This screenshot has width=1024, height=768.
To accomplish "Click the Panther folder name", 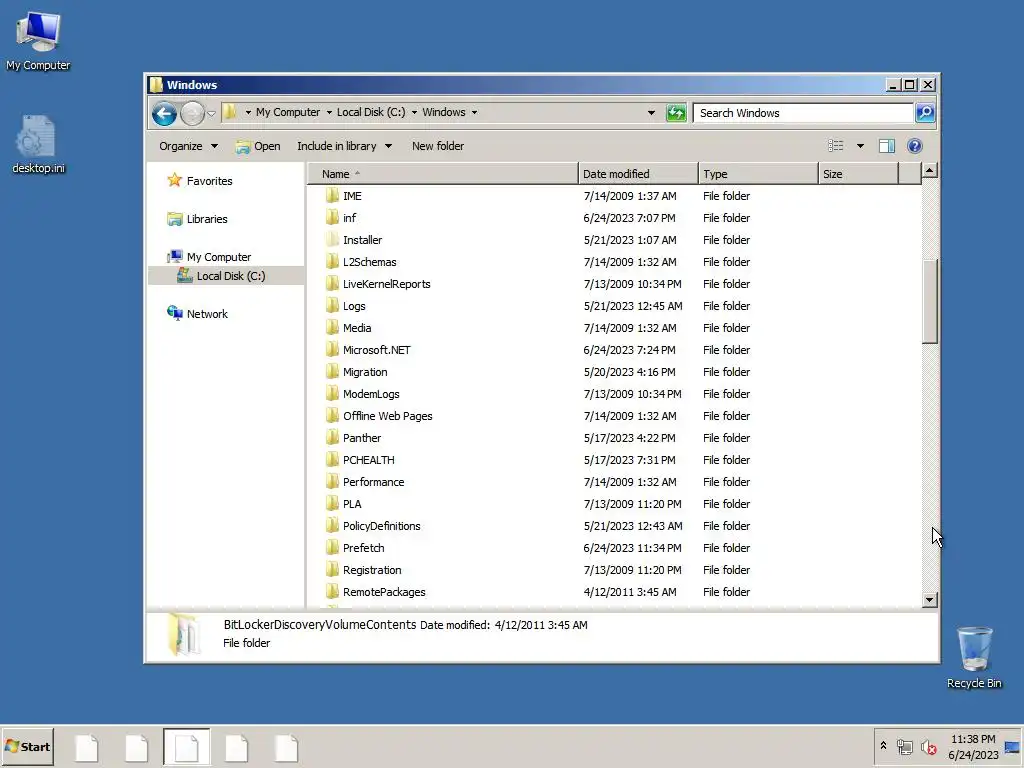I will (362, 438).
